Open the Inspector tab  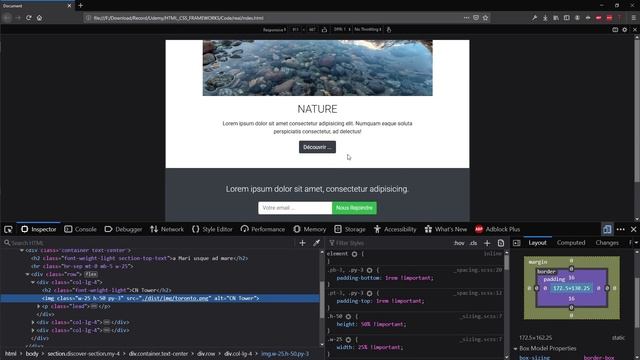[39, 229]
